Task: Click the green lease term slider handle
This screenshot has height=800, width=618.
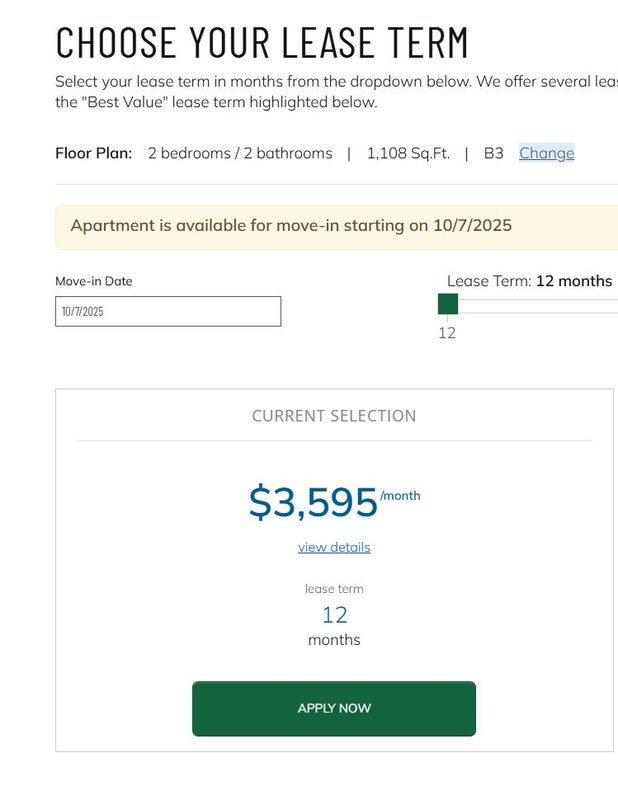Action: (448, 304)
